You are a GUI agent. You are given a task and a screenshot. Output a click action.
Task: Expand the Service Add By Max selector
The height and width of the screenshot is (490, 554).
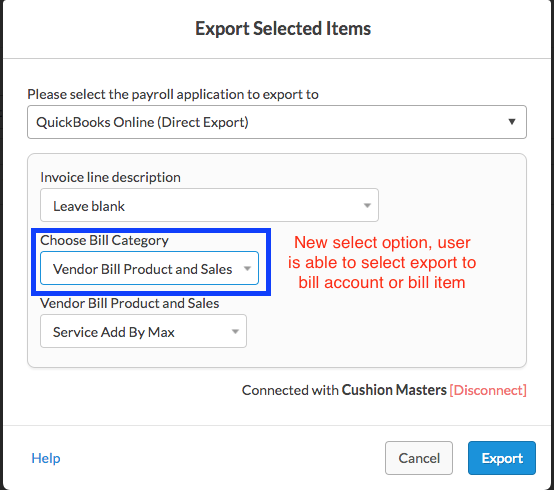[143, 331]
